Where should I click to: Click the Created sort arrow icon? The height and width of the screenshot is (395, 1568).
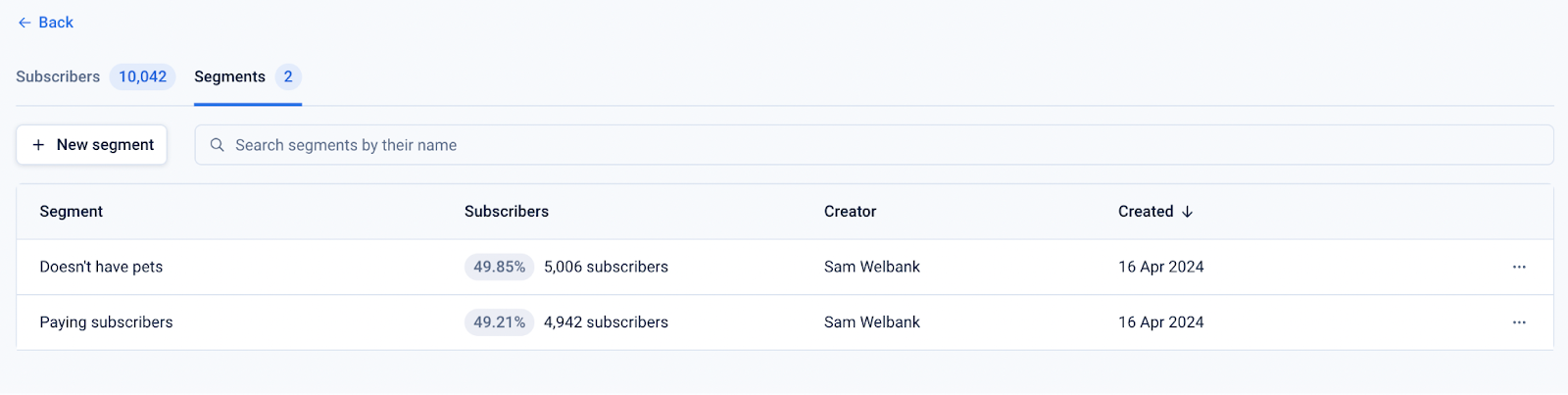pyautogui.click(x=1188, y=212)
